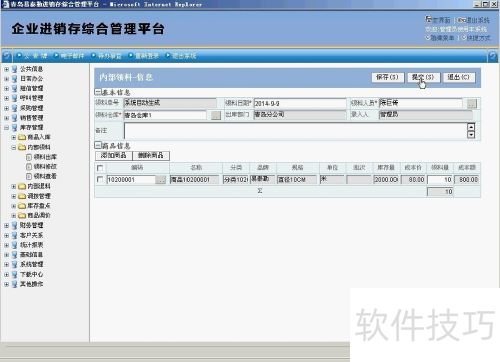
Task: Select 重新登录 in the blue toolbar
Action: pos(147,56)
